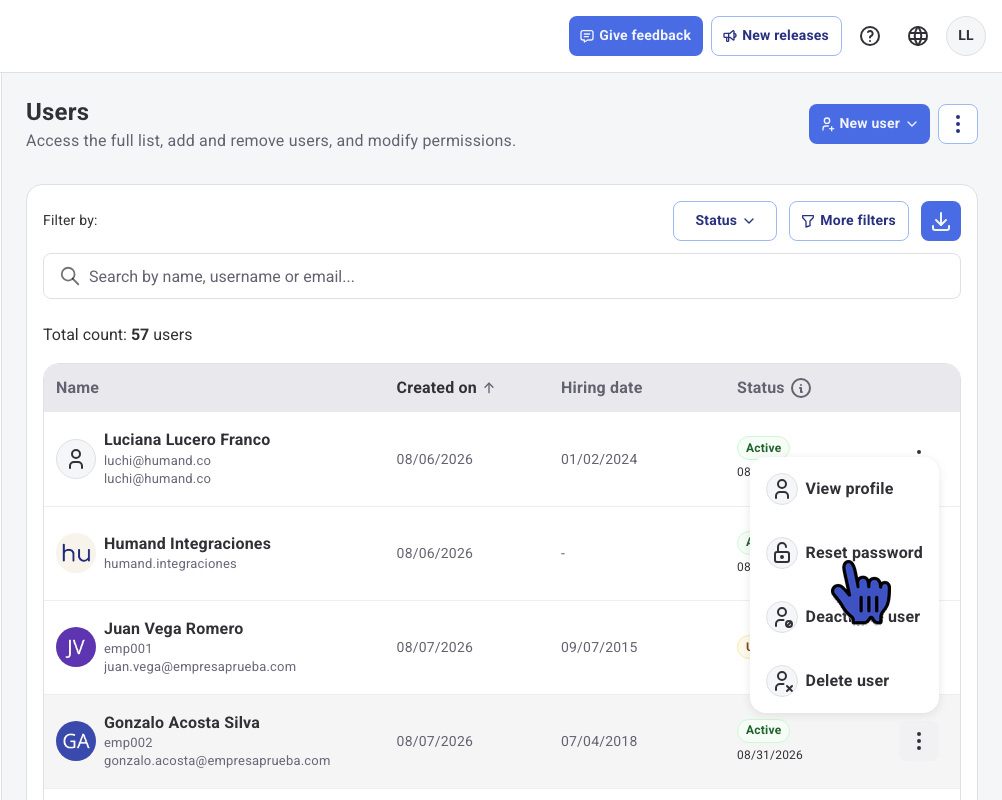Expand the New user dropdown
The height and width of the screenshot is (800, 1002).
(x=869, y=124)
